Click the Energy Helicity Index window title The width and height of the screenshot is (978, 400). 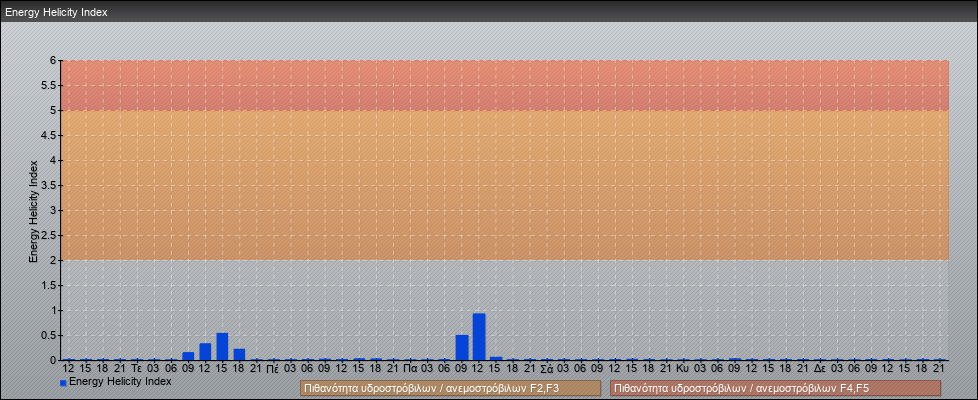(56, 12)
